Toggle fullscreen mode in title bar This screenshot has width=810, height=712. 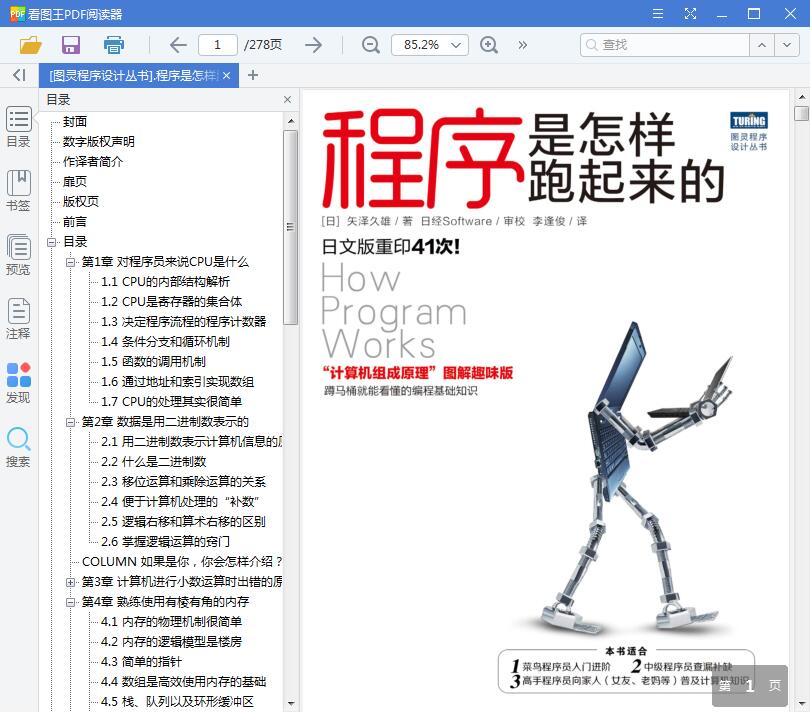[x=690, y=13]
